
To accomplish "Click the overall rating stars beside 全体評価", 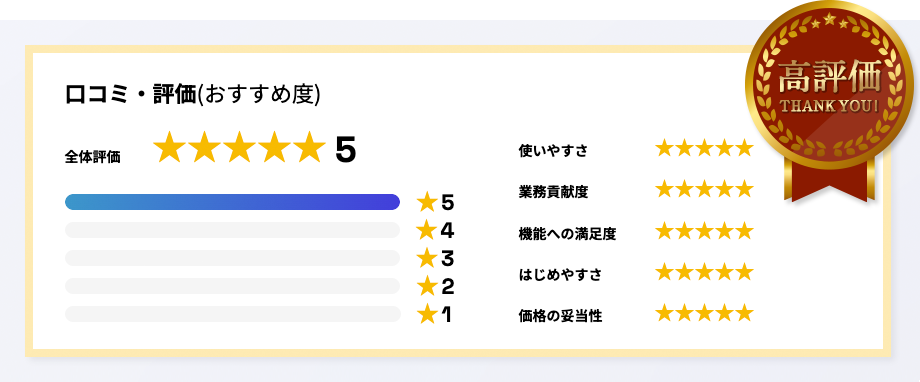I will pyautogui.click(x=239, y=147).
